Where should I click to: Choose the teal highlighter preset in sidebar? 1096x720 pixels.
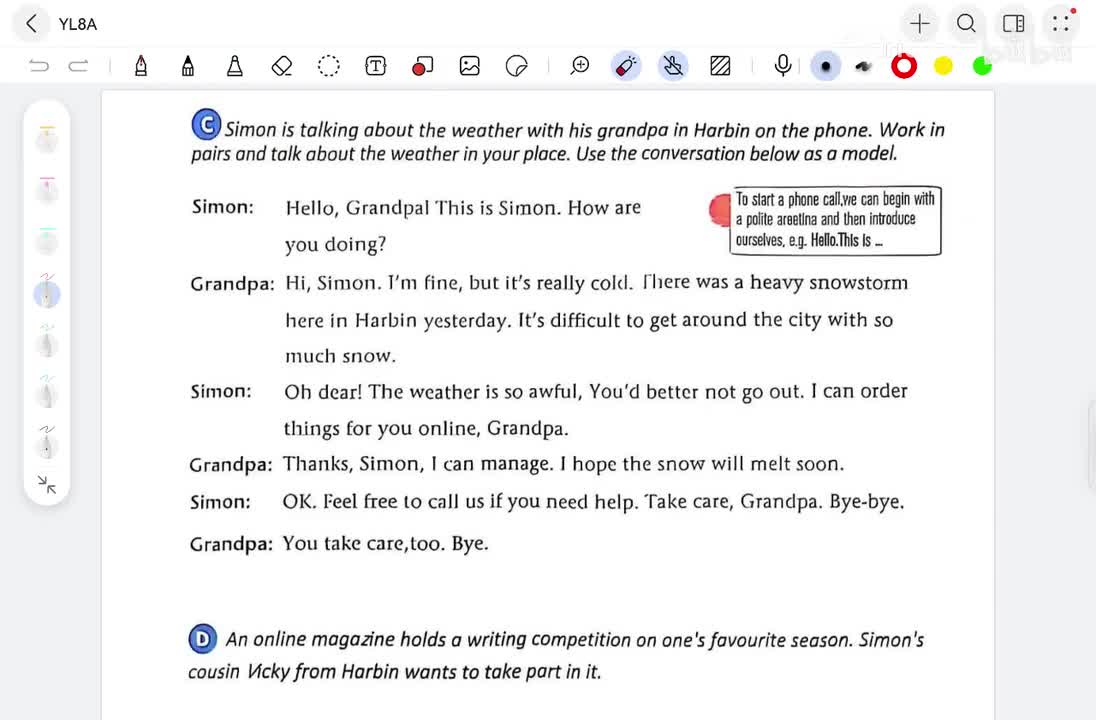click(x=47, y=240)
